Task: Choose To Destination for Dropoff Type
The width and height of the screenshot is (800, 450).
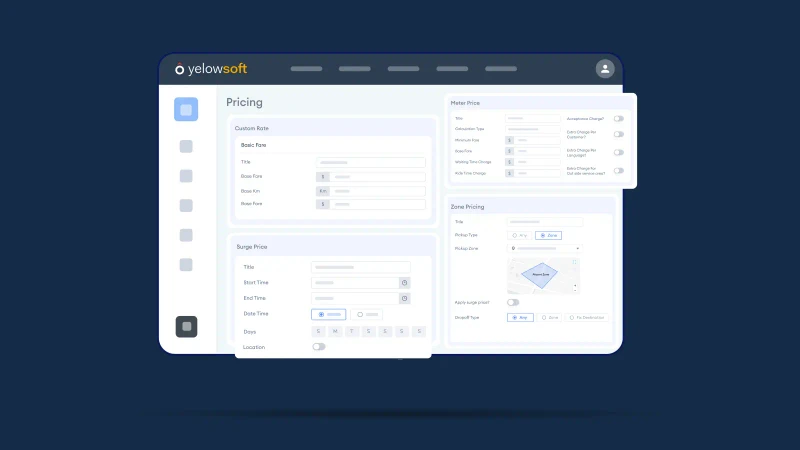Action: [x=586, y=317]
